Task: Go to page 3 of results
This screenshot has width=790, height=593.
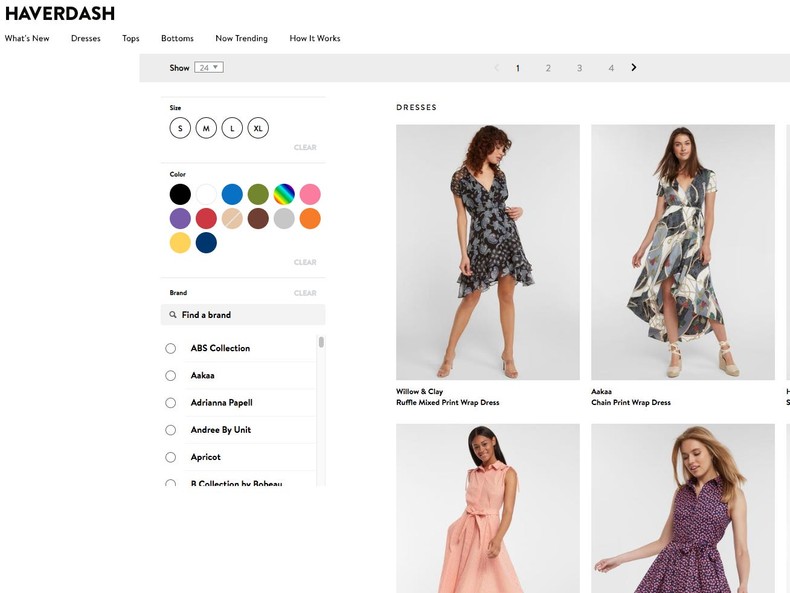Action: 579,68
